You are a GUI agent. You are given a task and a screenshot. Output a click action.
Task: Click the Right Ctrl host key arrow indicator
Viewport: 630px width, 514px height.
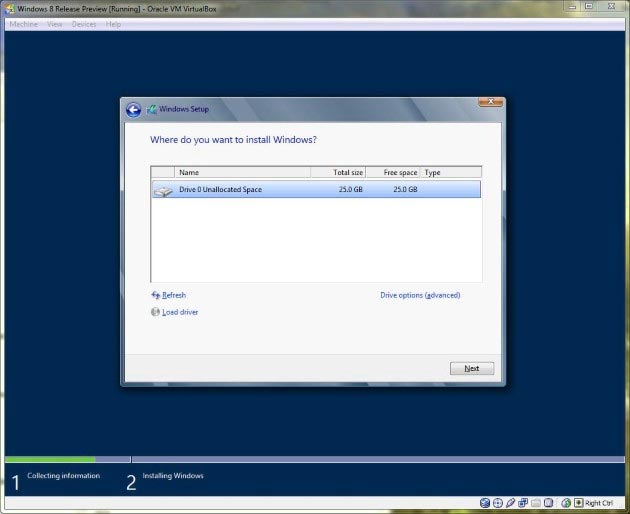tap(578, 503)
